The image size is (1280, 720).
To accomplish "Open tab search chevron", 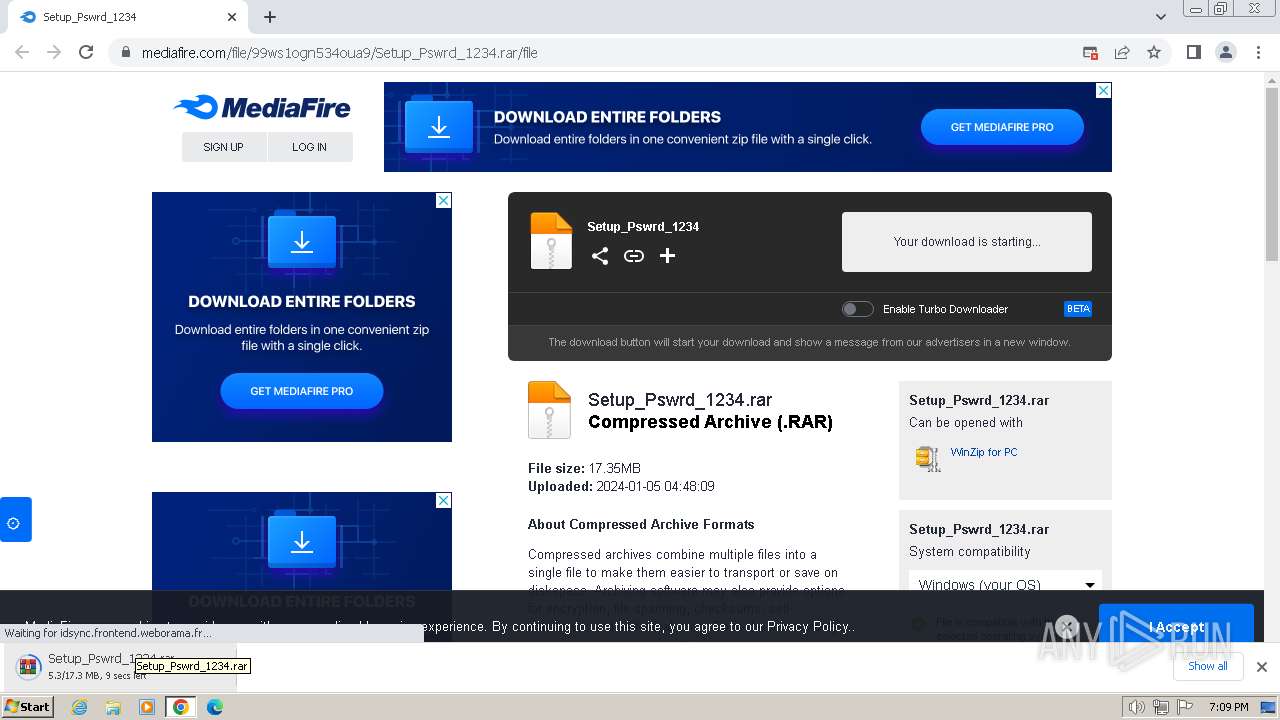I will (1160, 17).
